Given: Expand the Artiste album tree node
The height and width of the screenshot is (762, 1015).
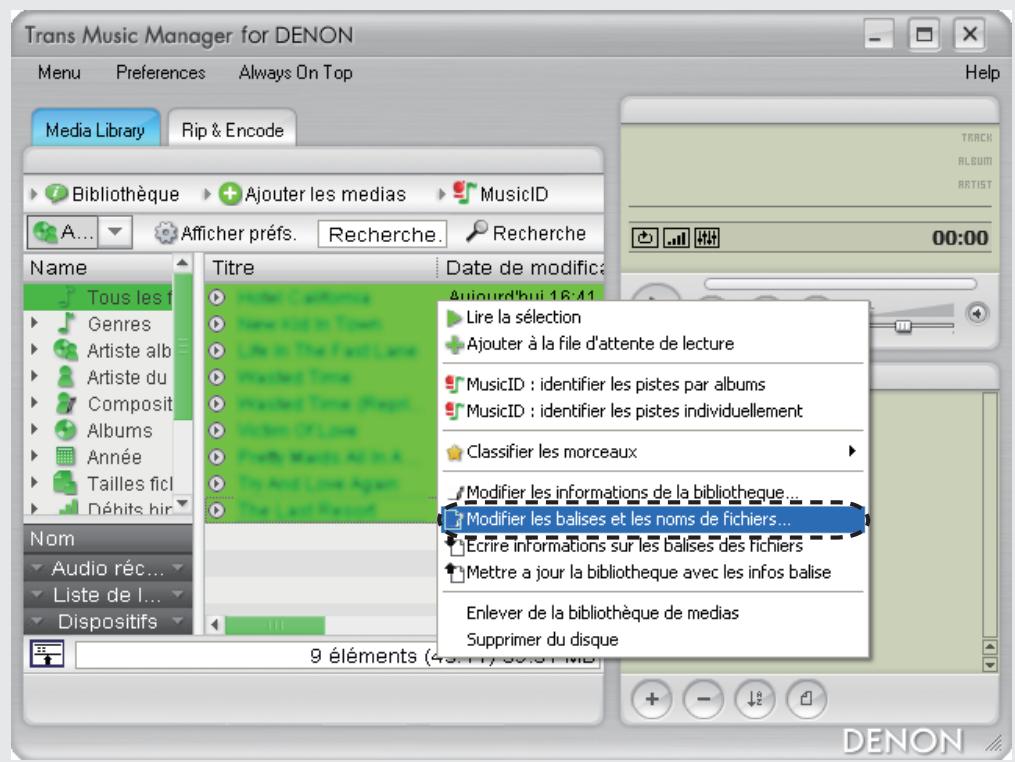Looking at the screenshot, I should tap(34, 349).
